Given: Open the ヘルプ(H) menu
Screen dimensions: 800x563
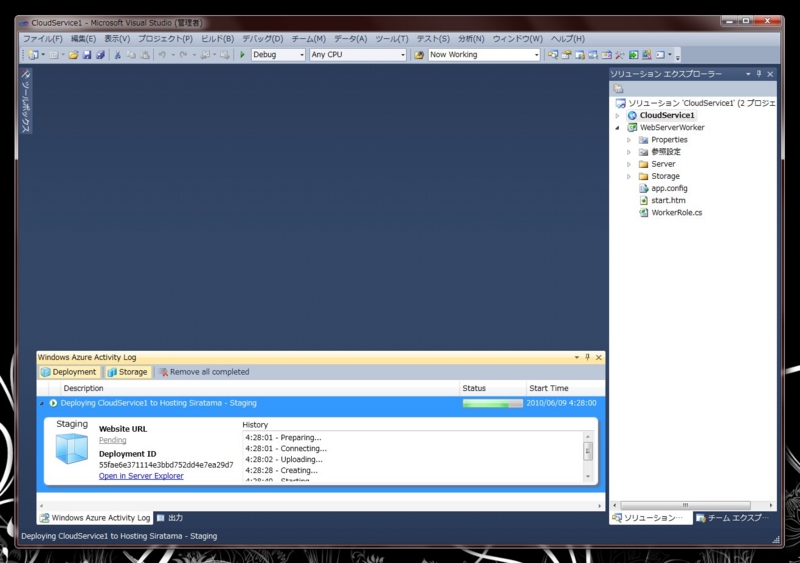Looking at the screenshot, I should tap(567, 39).
